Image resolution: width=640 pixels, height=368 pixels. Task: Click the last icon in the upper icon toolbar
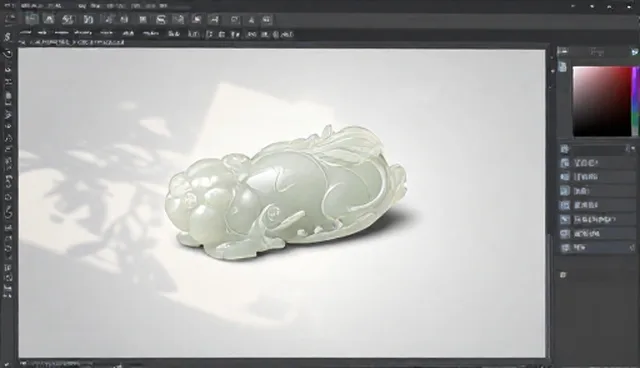tap(267, 20)
